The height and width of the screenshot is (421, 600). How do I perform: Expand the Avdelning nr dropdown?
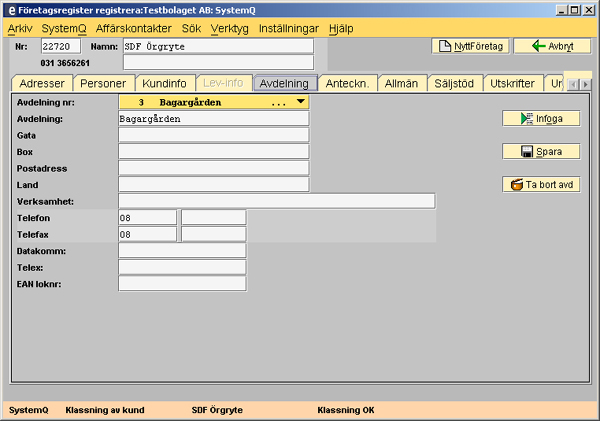[300, 101]
